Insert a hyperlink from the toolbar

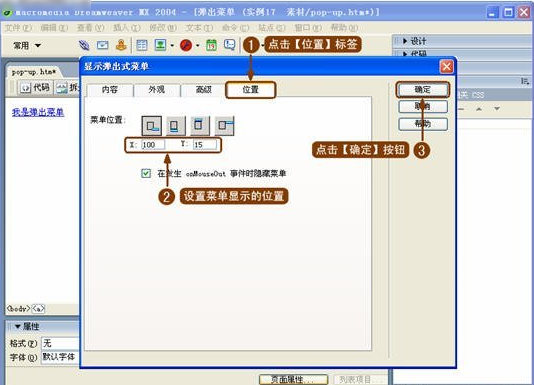coord(84,45)
